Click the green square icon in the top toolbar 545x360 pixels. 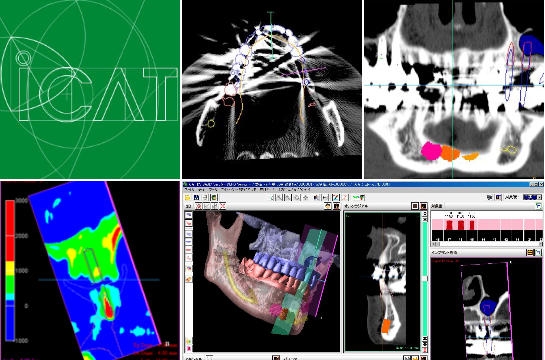click(214, 198)
